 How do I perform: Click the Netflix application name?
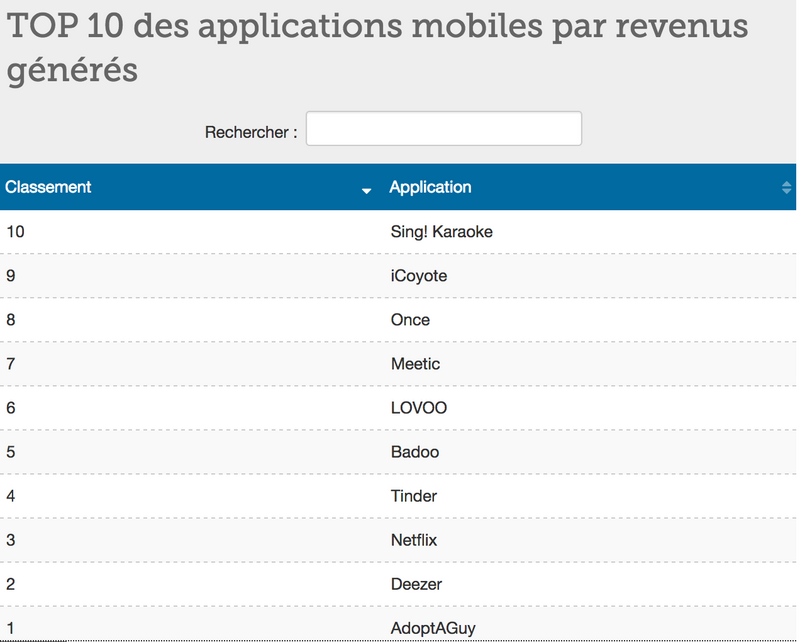(414, 540)
